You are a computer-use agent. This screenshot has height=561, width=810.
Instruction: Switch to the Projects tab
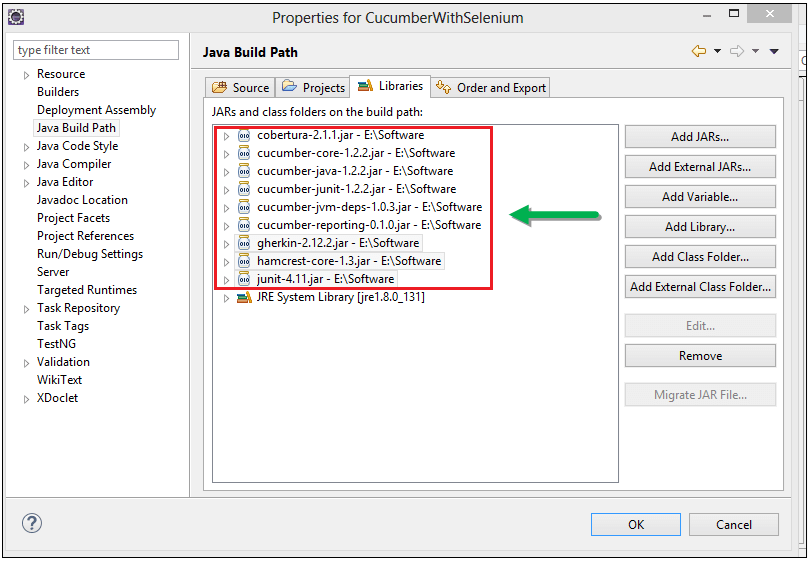pyautogui.click(x=313, y=88)
